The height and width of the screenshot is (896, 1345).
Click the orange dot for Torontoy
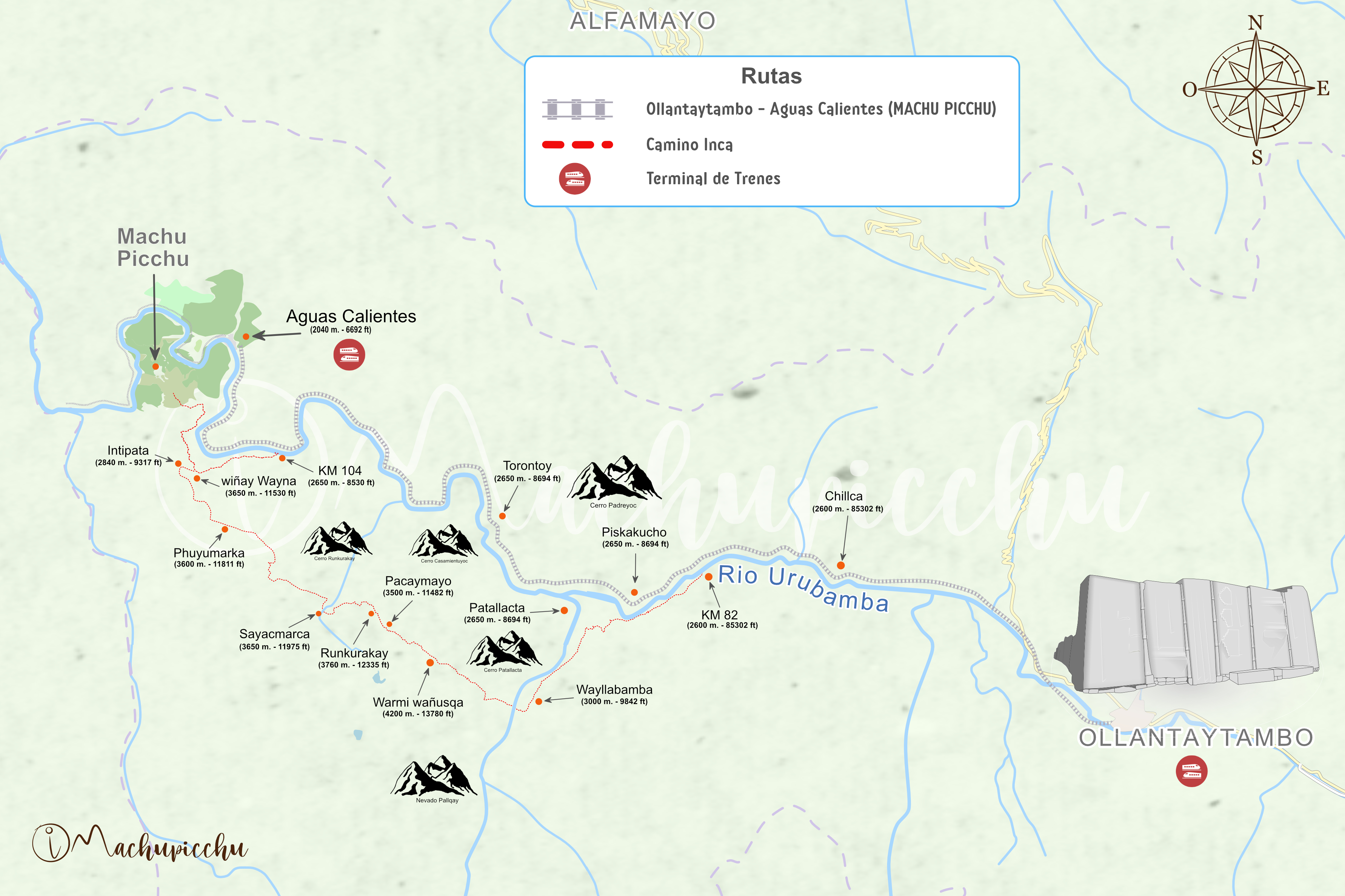pos(502,516)
